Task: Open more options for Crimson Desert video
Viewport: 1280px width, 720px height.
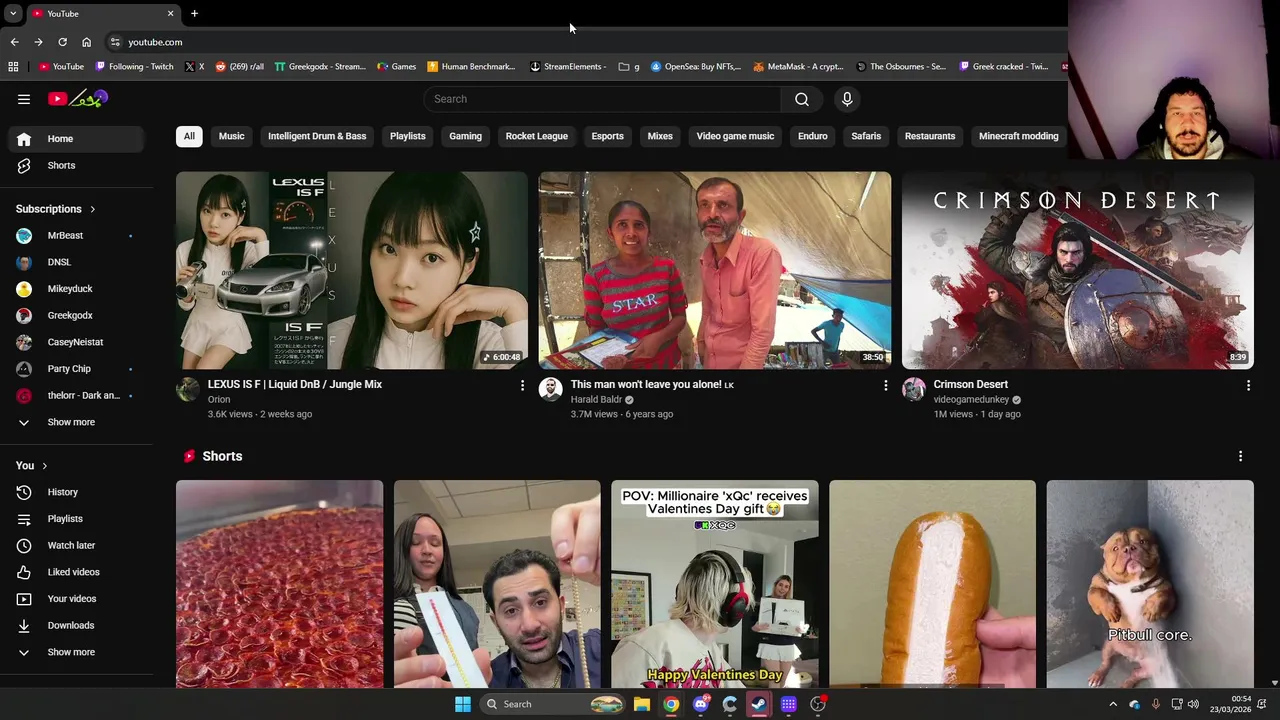Action: (x=1248, y=385)
